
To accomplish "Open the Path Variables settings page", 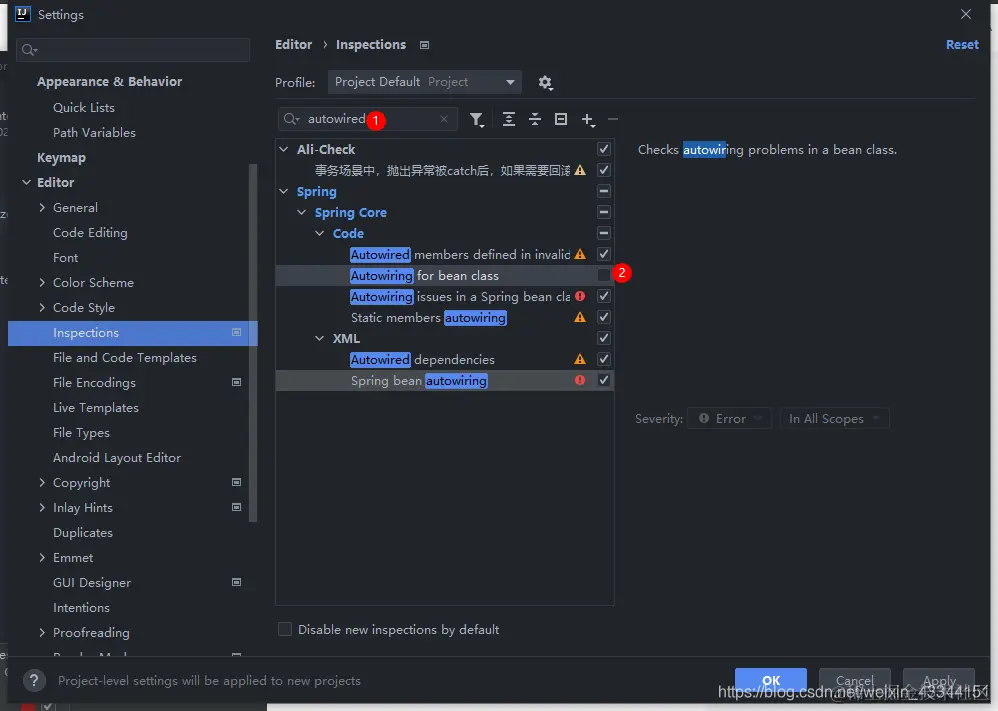I will point(94,132).
